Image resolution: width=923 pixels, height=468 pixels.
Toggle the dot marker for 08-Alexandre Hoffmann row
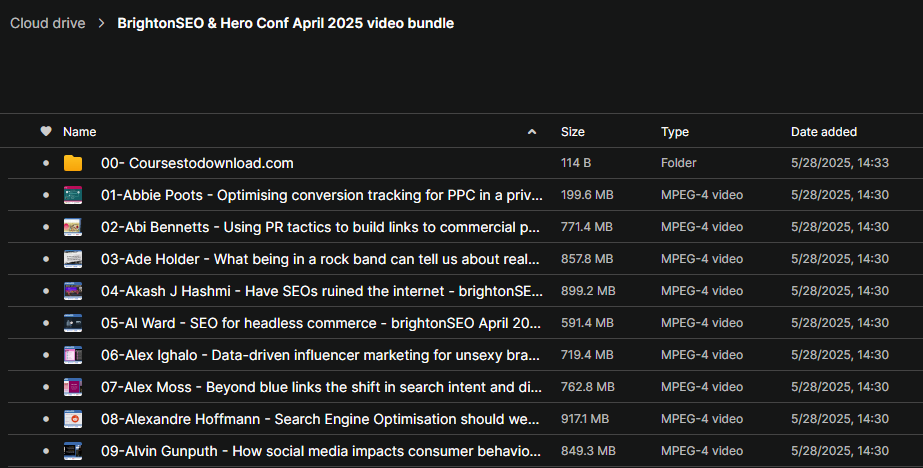46,419
